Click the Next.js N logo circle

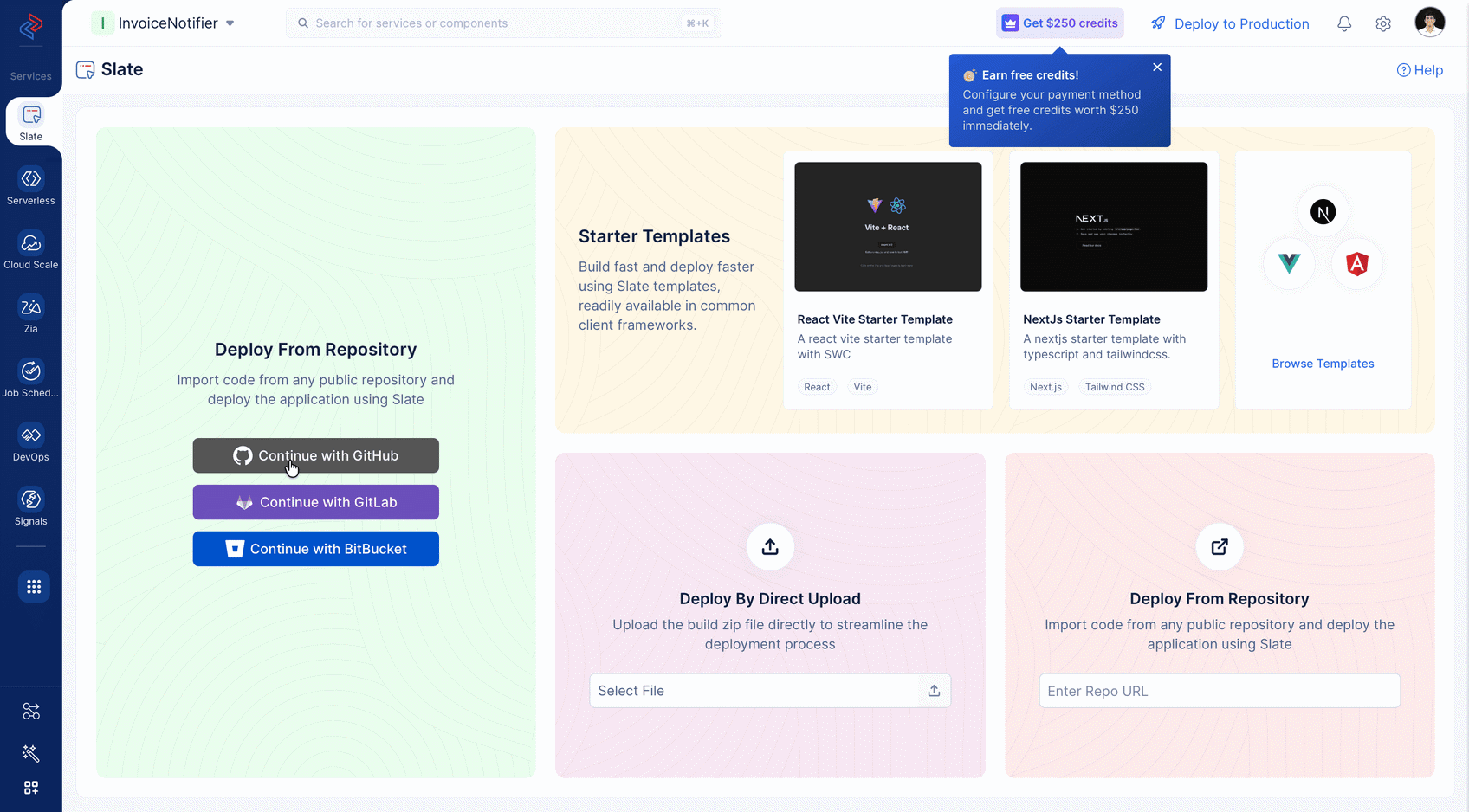pos(1323,212)
